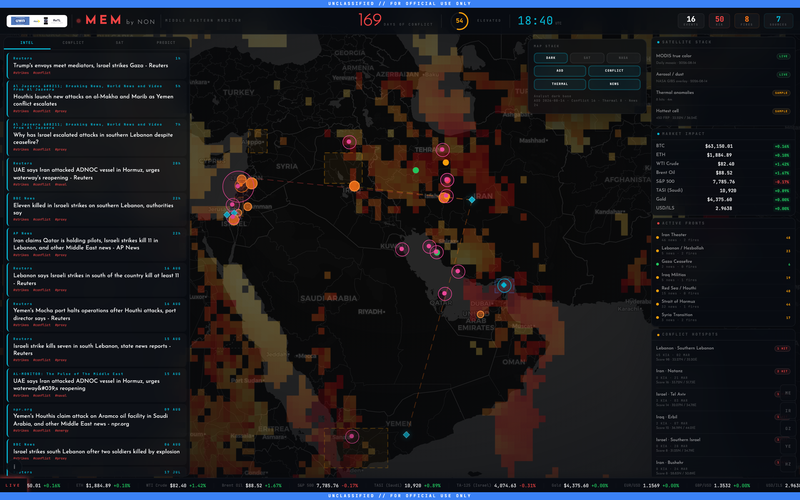
Task: Select the Strait of Hormuz front
Action: (x=723, y=303)
